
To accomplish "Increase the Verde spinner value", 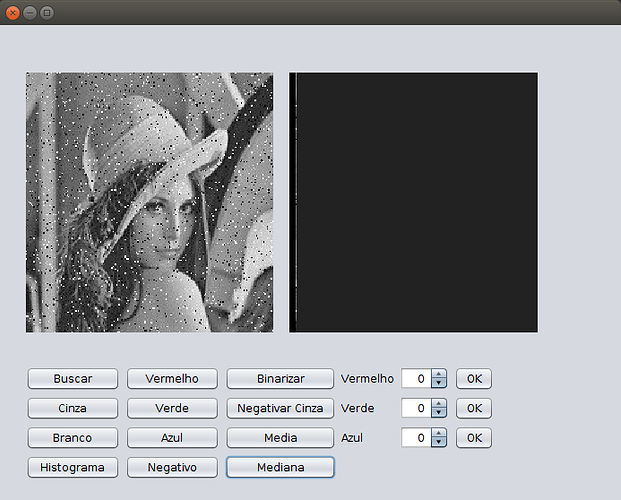I will (439, 403).
